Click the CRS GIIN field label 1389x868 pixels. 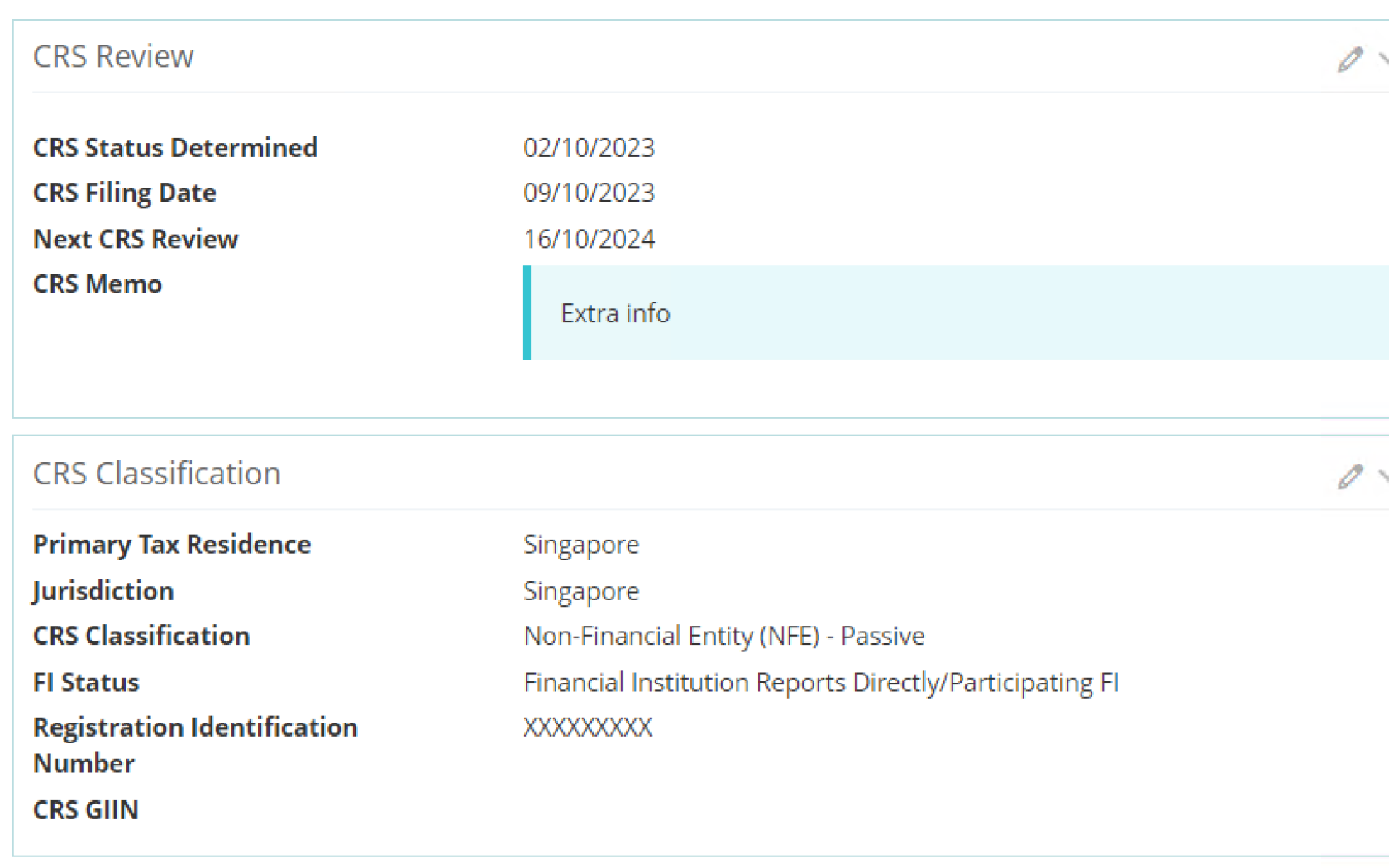click(x=86, y=809)
